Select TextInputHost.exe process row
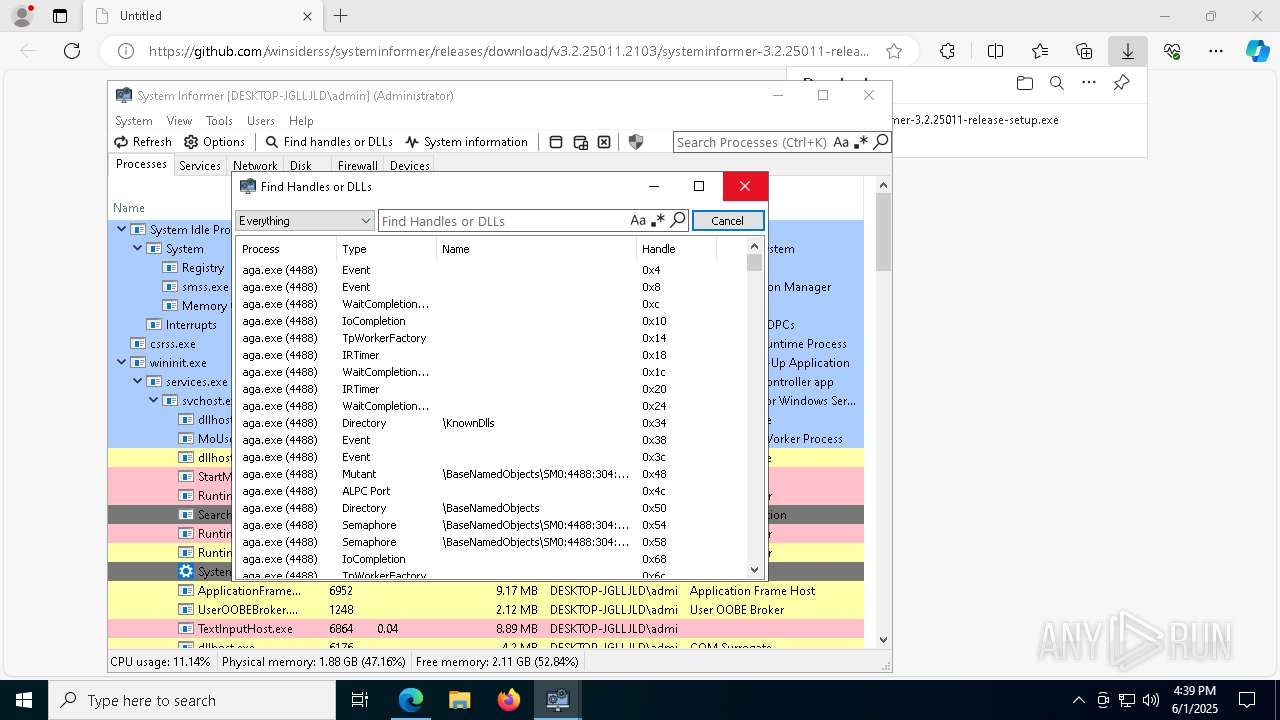This screenshot has height=720, width=1280. pyautogui.click(x=486, y=629)
